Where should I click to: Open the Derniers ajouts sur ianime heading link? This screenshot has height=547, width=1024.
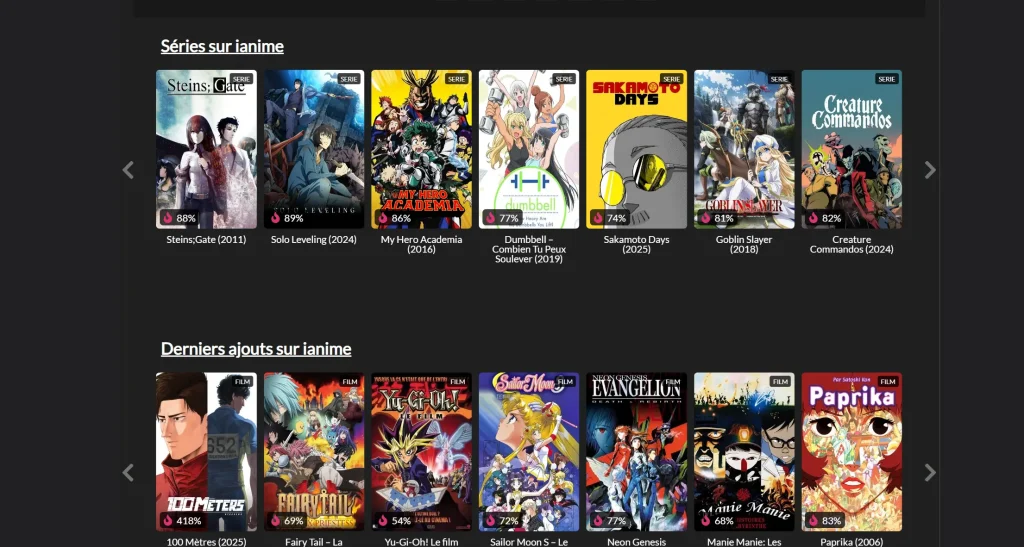pos(256,349)
